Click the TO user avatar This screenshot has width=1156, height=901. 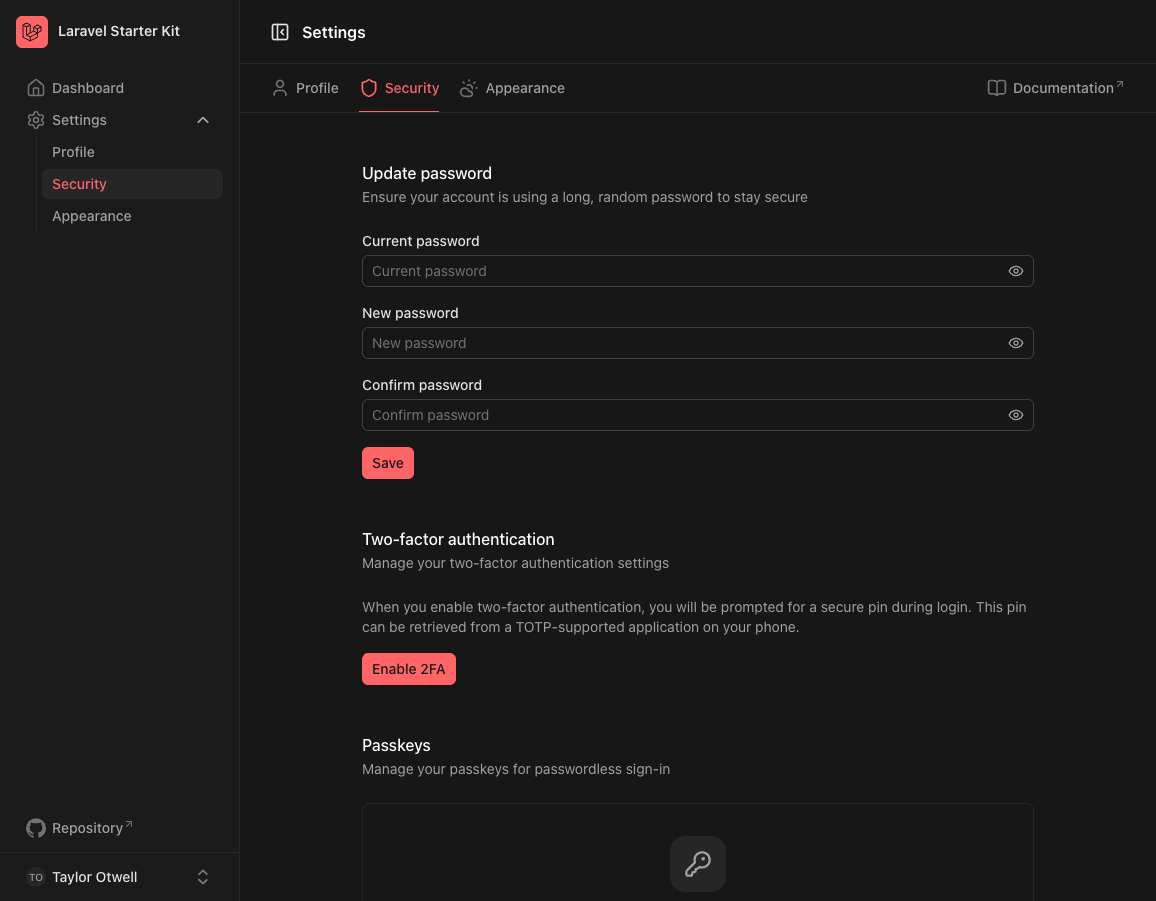[x=35, y=877]
